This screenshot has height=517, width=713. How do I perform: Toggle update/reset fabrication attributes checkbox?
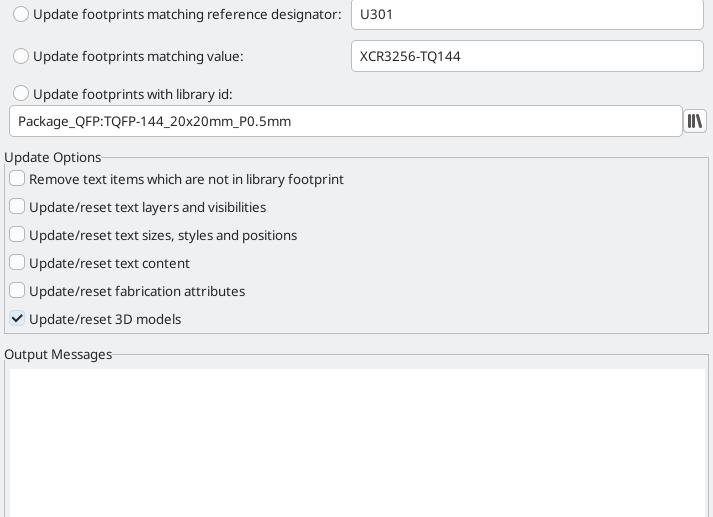pyautogui.click(x=18, y=291)
